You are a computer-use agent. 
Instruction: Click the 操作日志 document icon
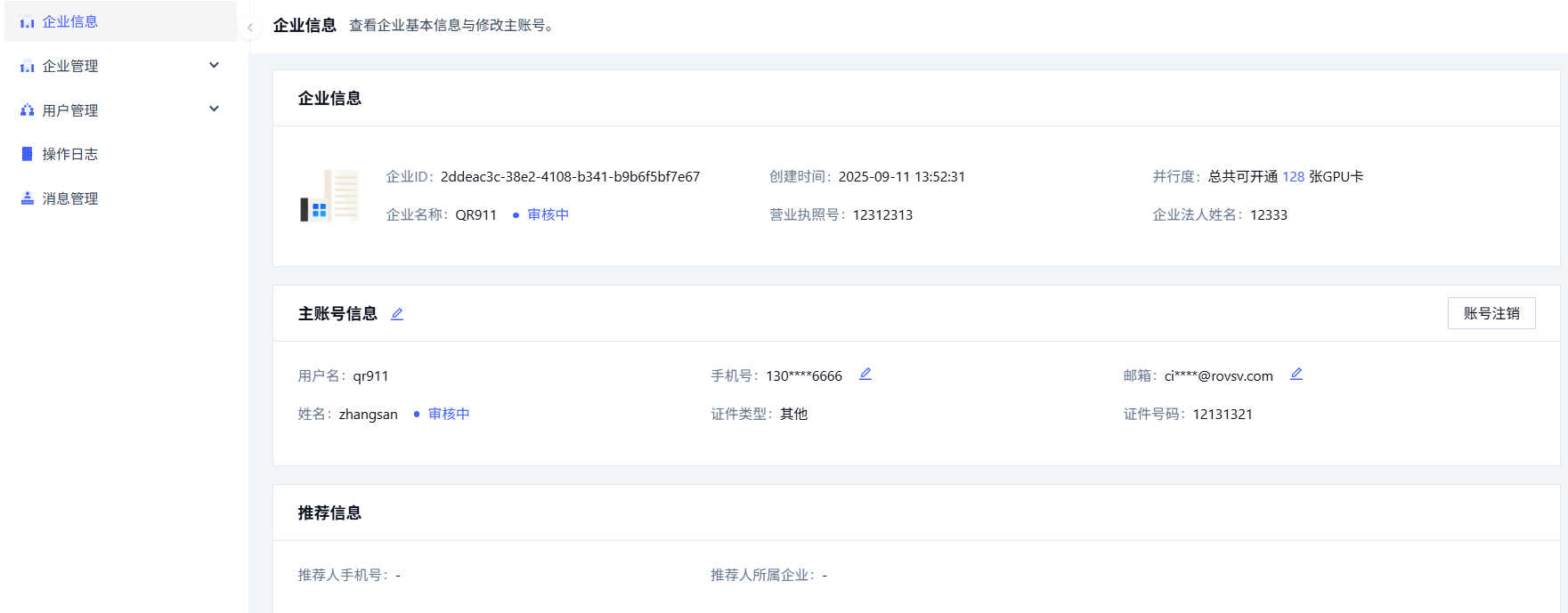[27, 154]
